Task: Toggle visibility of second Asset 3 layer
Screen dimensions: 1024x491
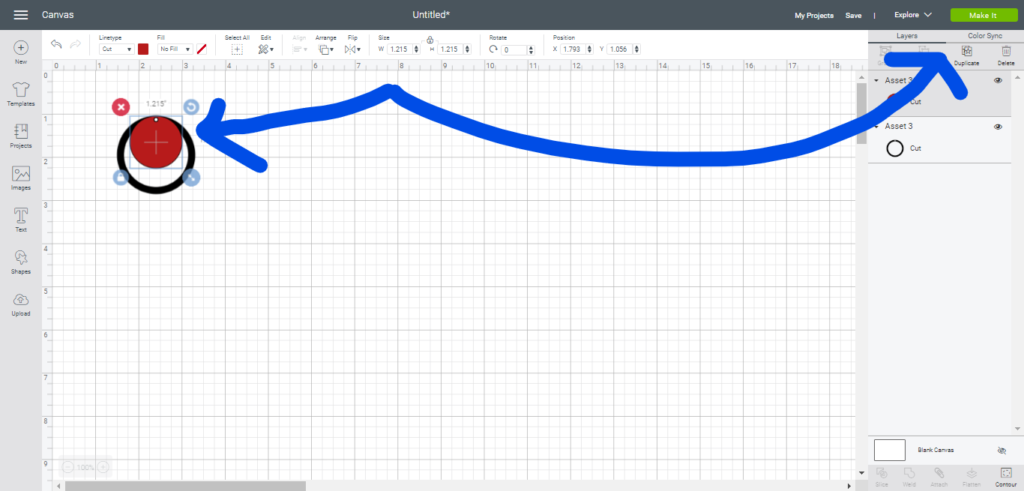Action: click(x=997, y=127)
